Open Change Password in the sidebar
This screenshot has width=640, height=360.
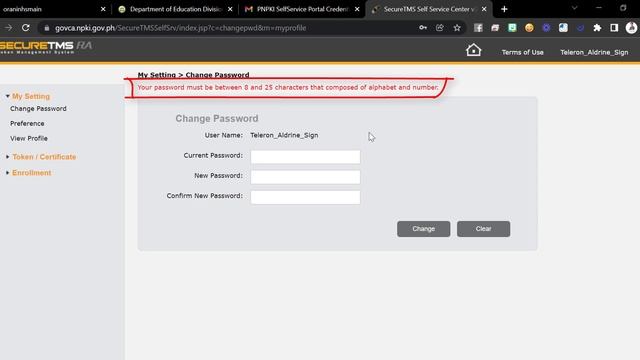(38, 109)
